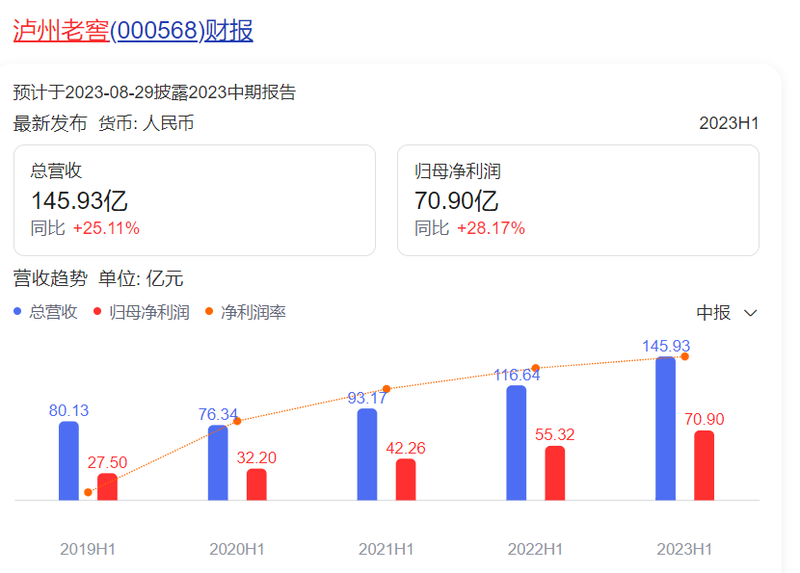
Task: Click the chevron arrow beside 中报
Action: 750,313
